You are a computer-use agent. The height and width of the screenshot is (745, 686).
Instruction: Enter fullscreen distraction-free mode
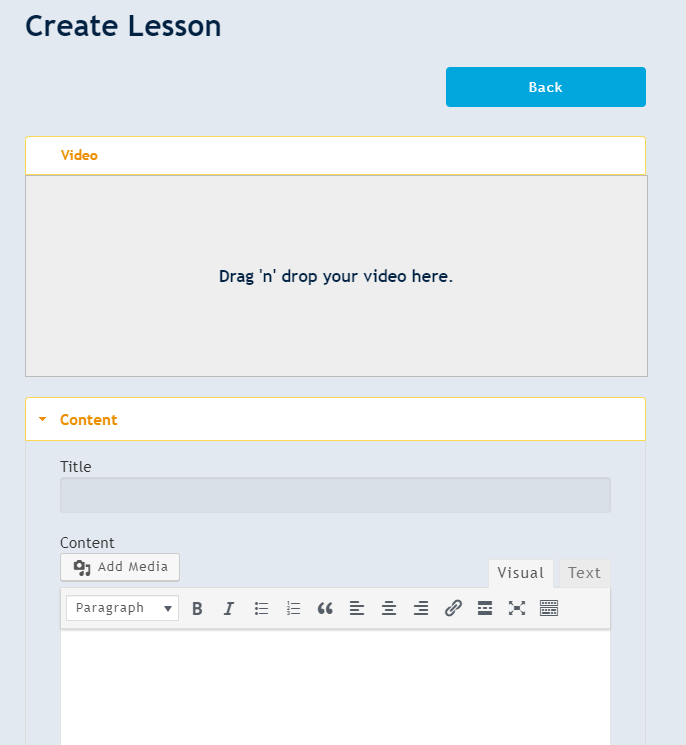(x=517, y=608)
